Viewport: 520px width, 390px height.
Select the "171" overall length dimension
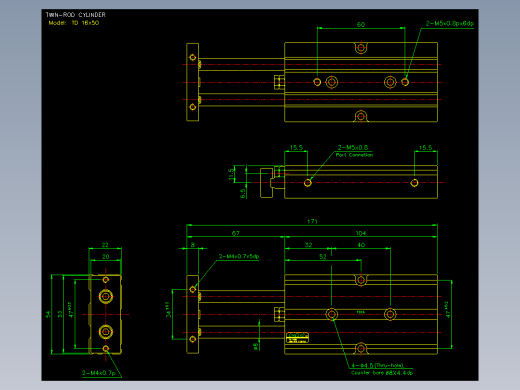coord(312,221)
